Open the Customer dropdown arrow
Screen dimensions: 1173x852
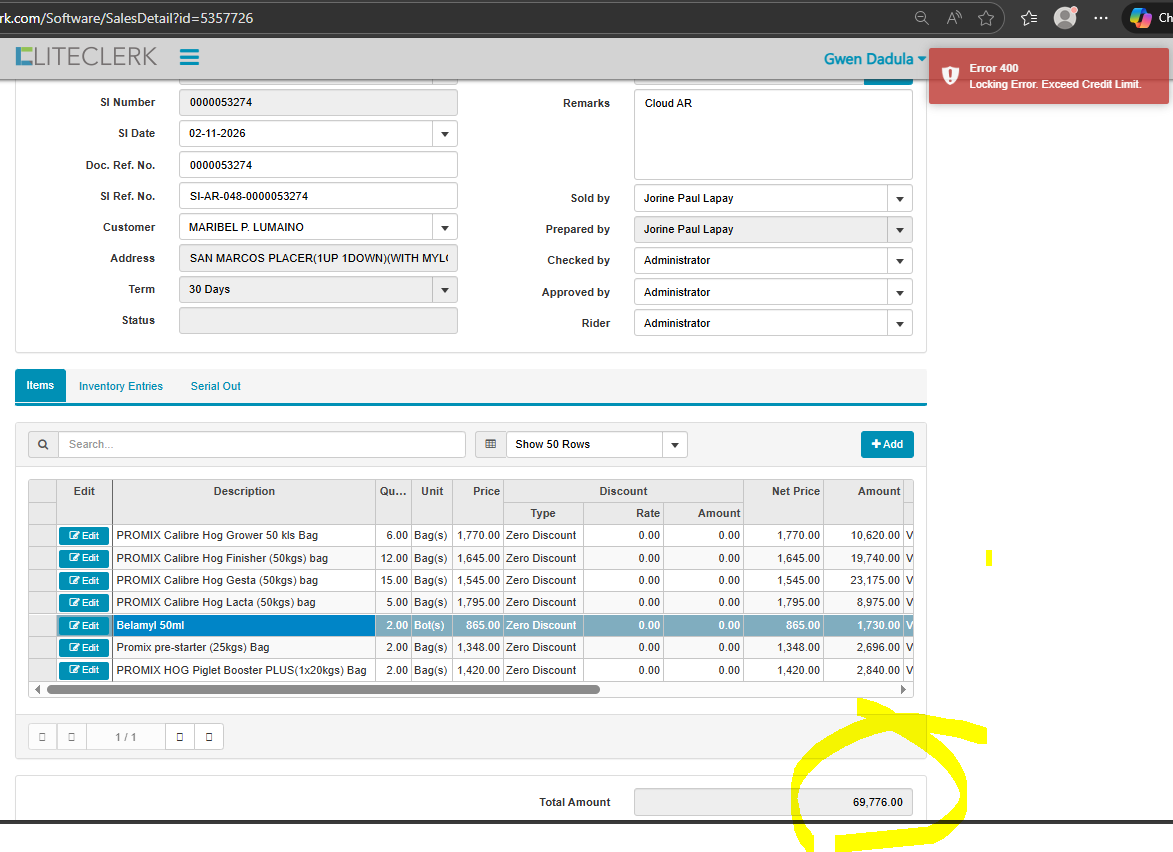[x=444, y=227]
